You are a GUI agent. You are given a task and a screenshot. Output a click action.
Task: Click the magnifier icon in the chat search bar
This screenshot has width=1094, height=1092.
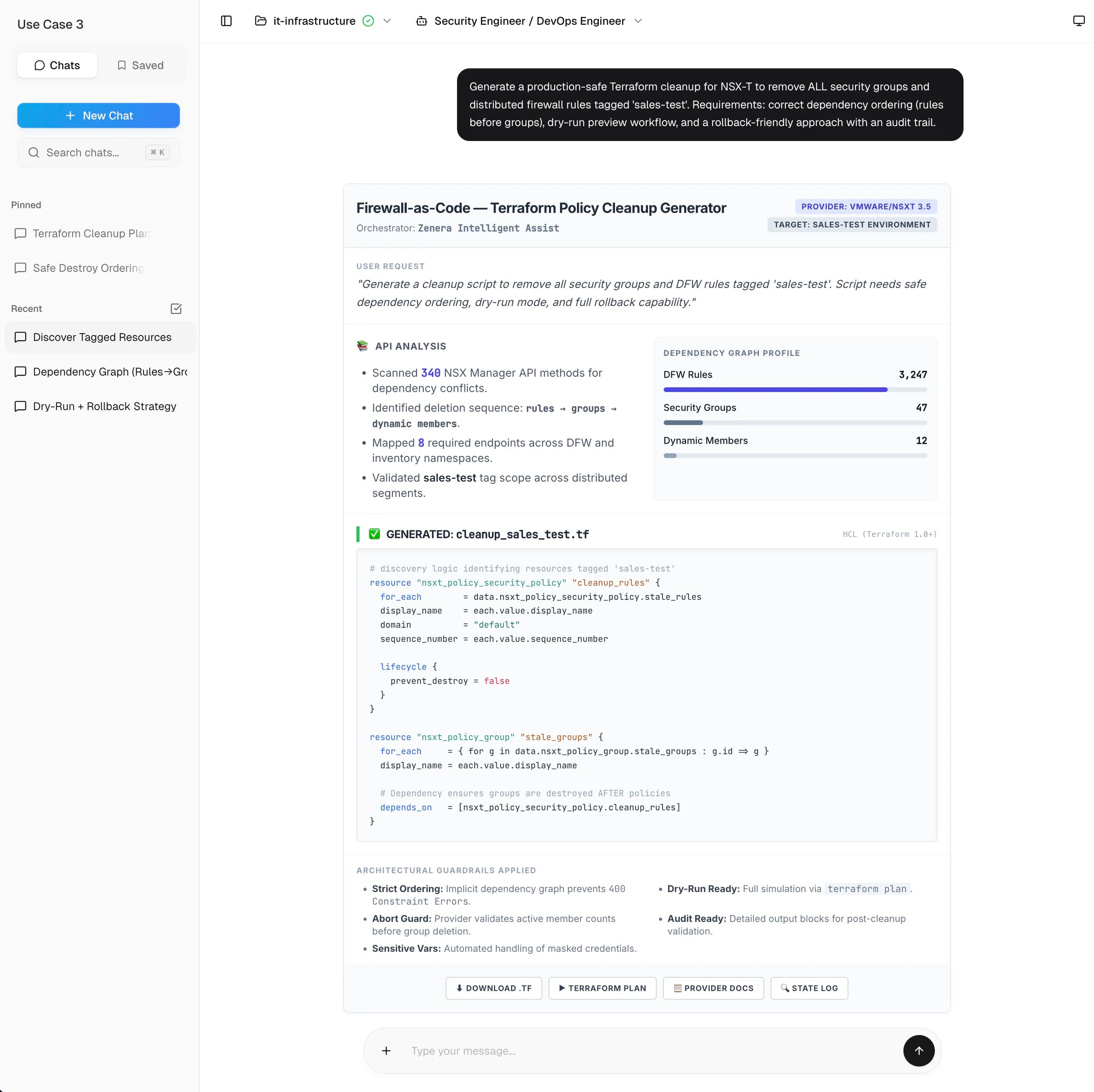34,152
